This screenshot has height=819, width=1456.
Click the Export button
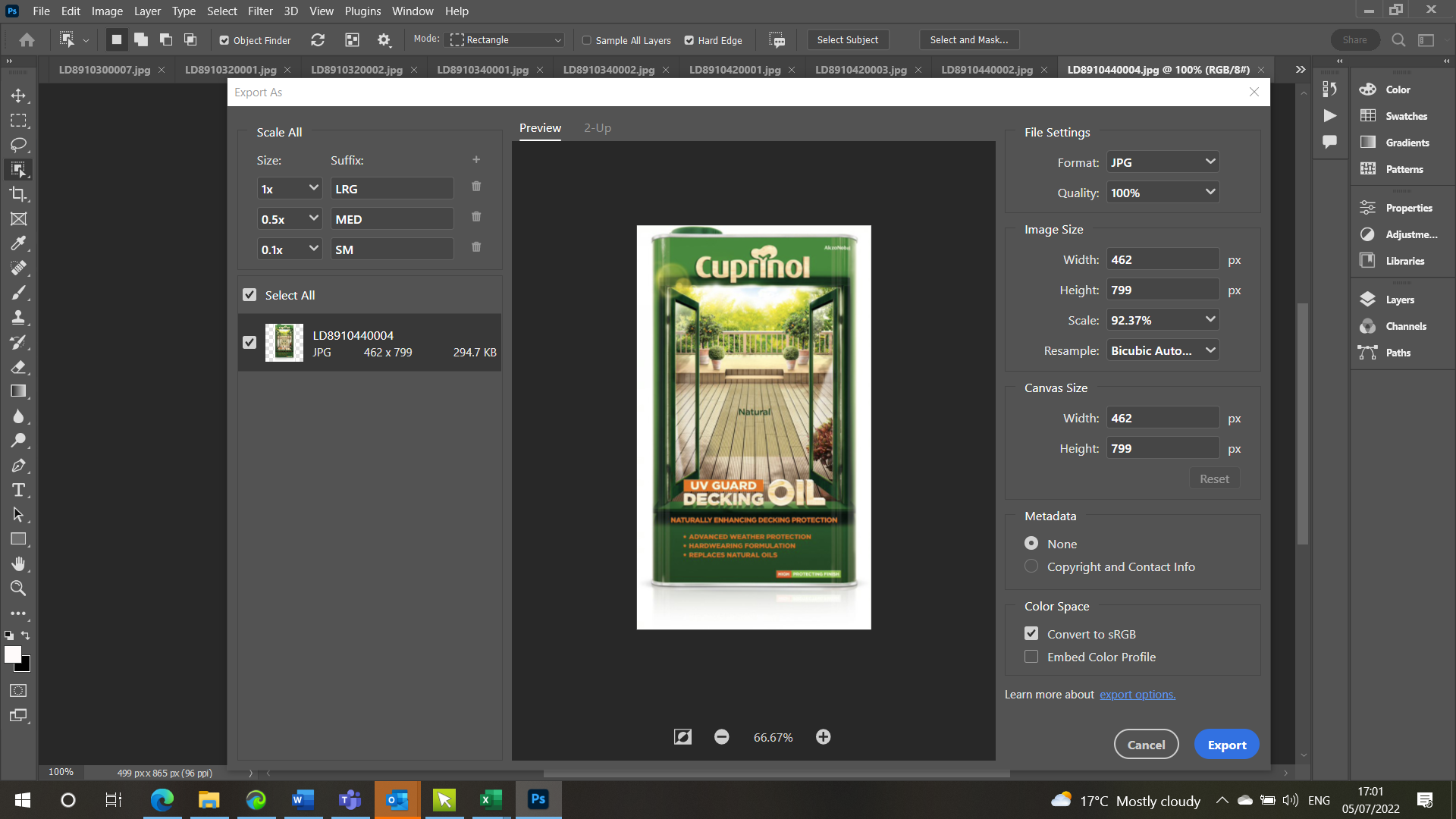click(1226, 744)
